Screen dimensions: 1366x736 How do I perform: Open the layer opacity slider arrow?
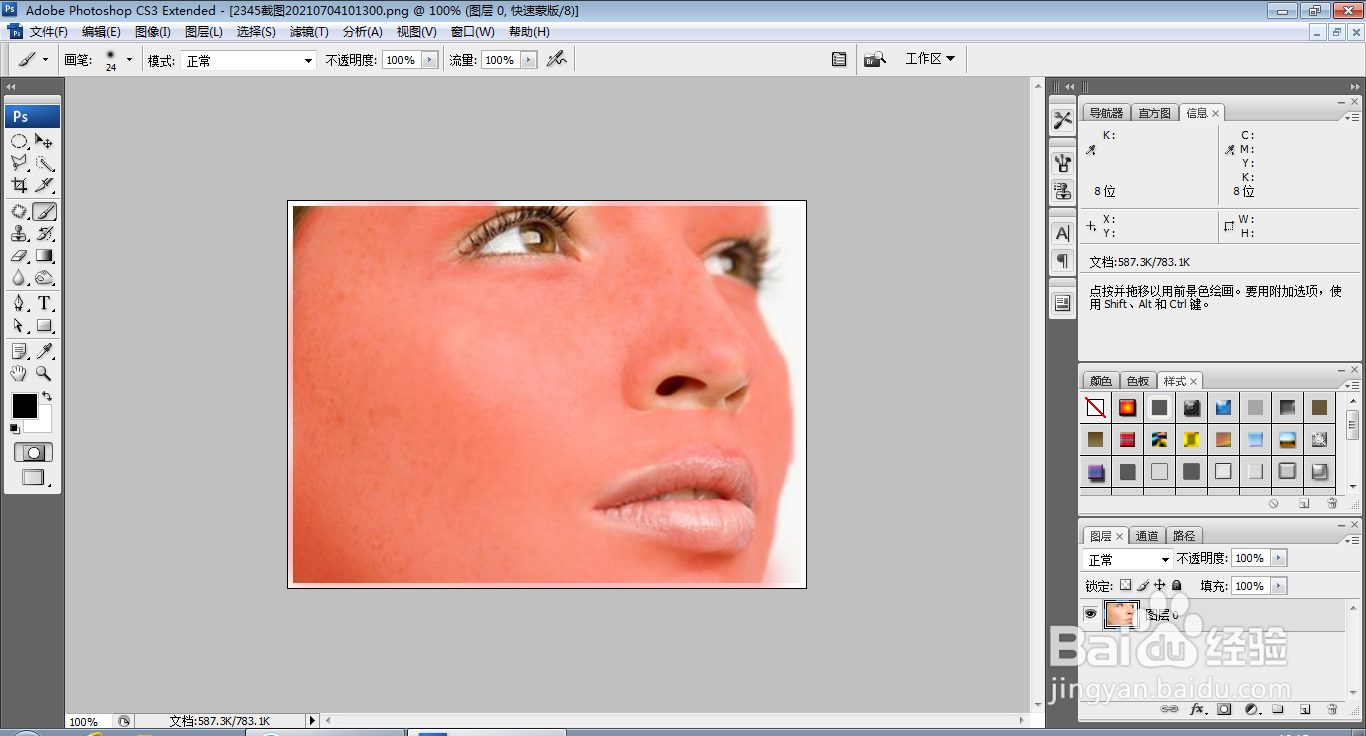point(1279,558)
